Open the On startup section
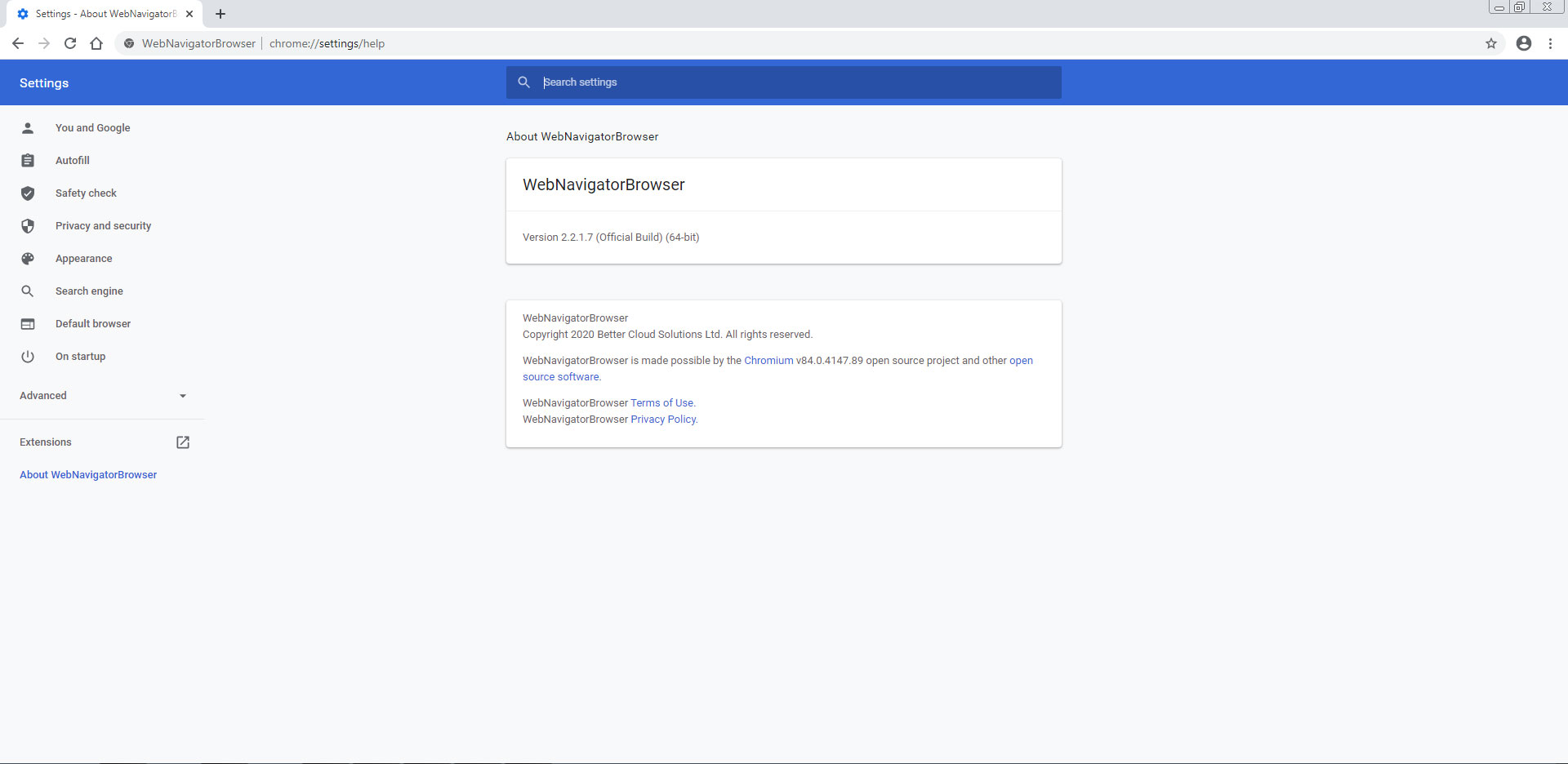The height and width of the screenshot is (764, 1568). coord(80,357)
